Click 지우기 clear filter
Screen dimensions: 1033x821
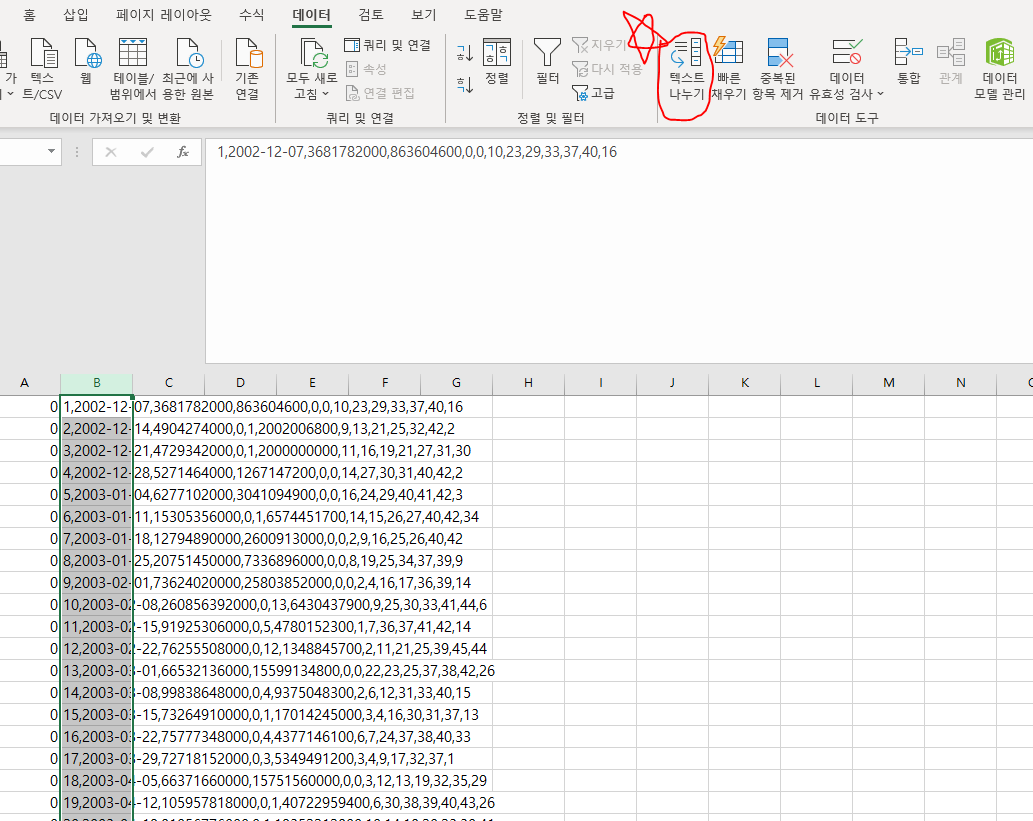pos(599,45)
